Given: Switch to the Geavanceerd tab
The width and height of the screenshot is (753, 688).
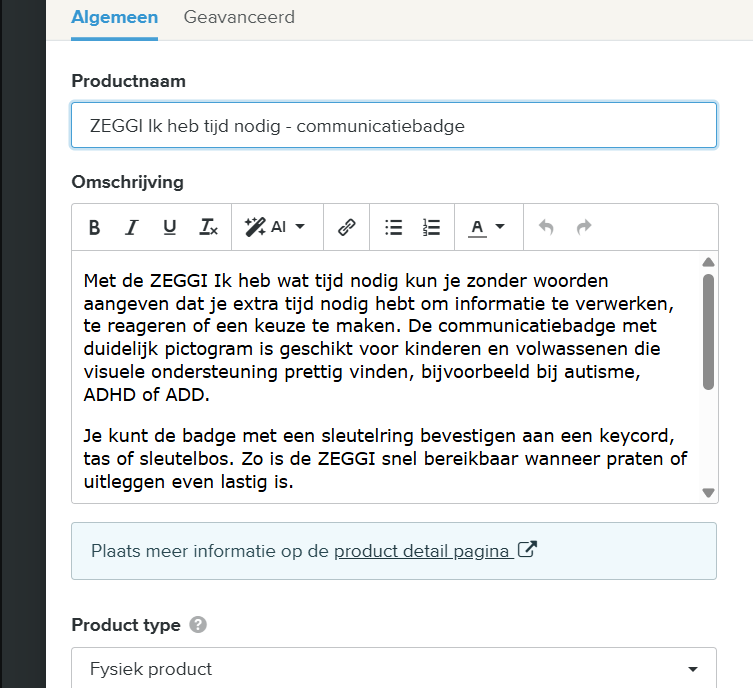Looking at the screenshot, I should coord(239,17).
